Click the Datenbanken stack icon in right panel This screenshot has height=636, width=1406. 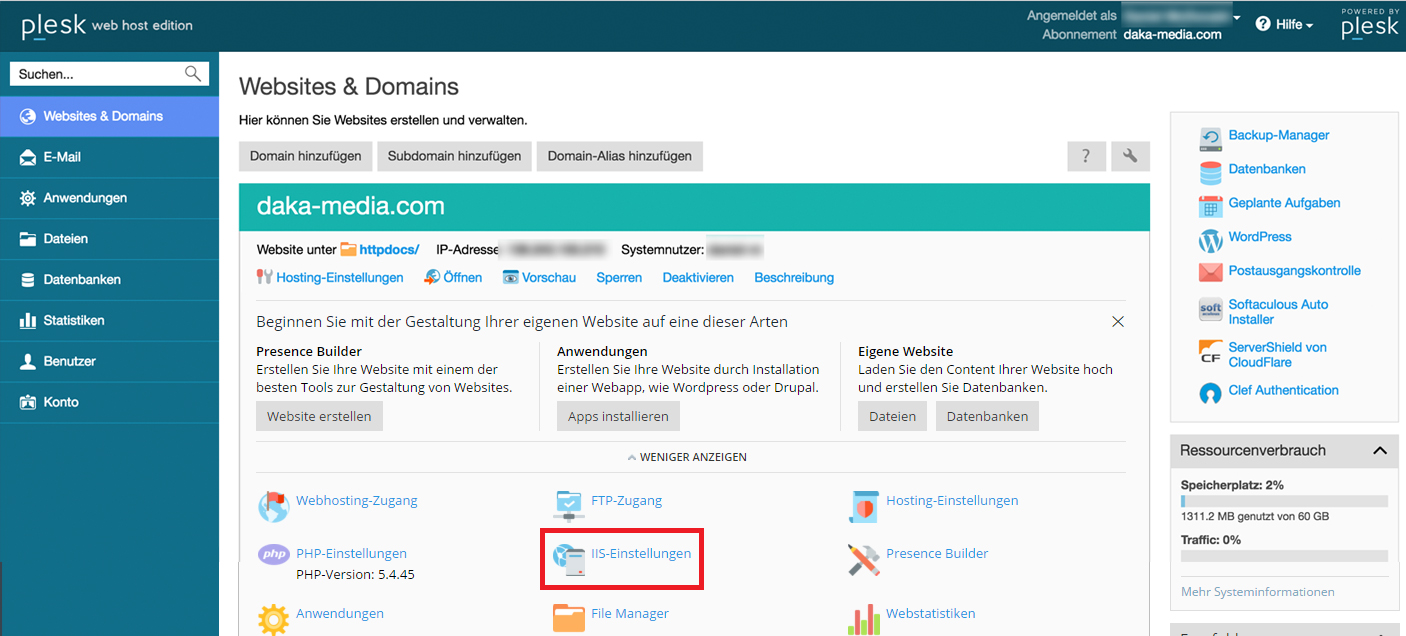1211,172
